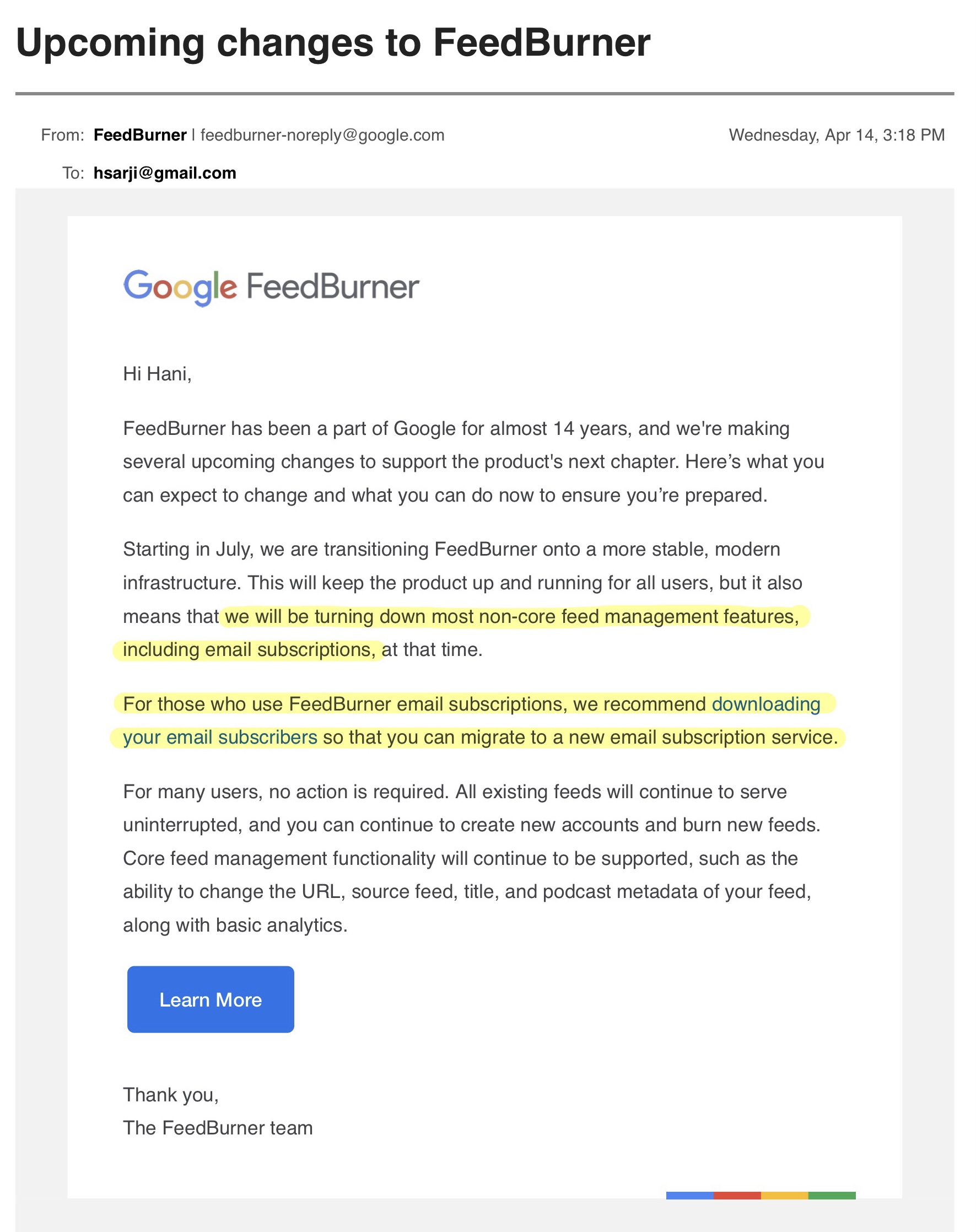Viewport: 976px width, 1232px height.
Task: Click recipient hsarji@gmail.com
Action: 165,173
